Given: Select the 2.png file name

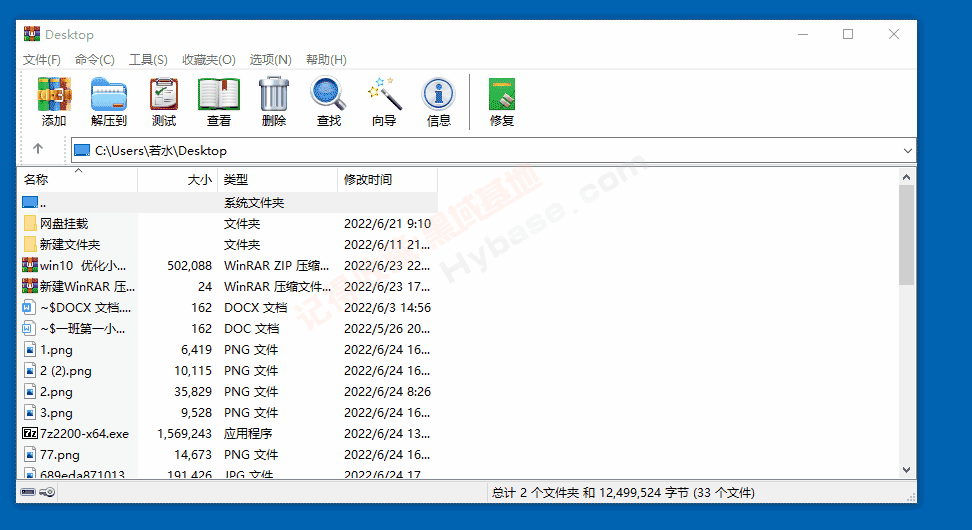Looking at the screenshot, I should pos(56,392).
